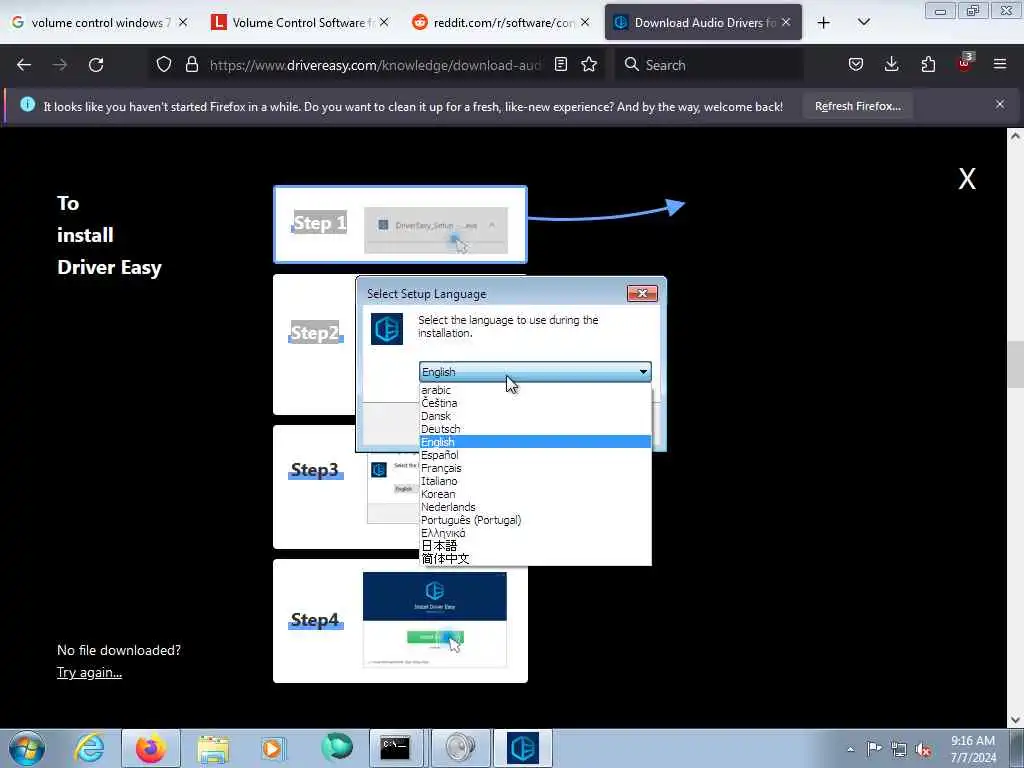The image size is (1024, 768).
Task: Close the reddit.com tab
Action: [585, 23]
